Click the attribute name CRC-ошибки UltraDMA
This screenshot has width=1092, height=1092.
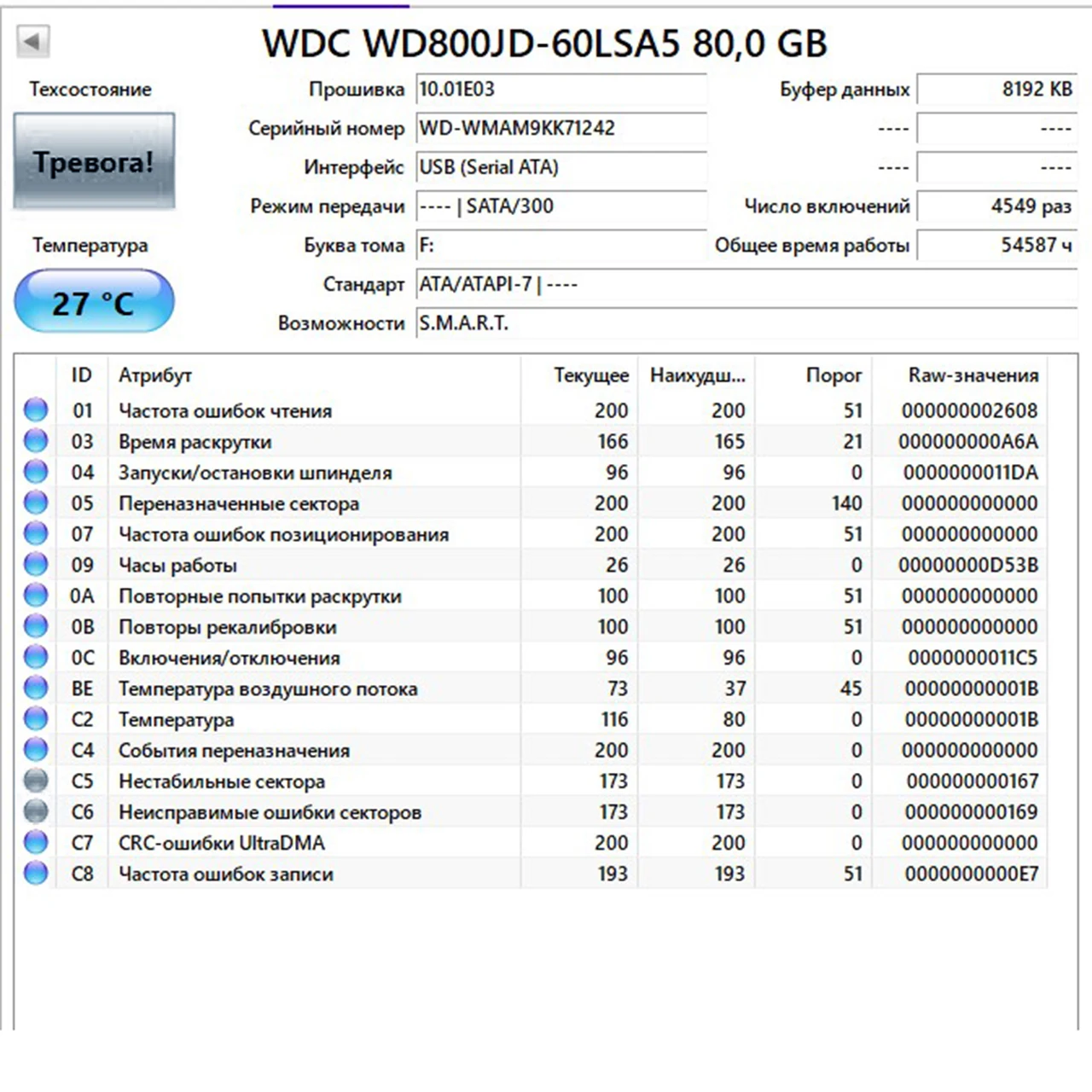222,843
